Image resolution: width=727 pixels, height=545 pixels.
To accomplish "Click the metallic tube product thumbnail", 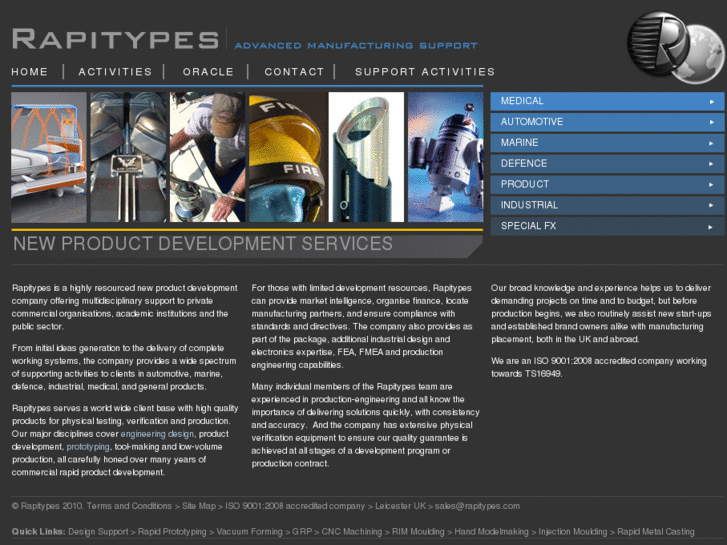I will pyautogui.click(x=366, y=157).
